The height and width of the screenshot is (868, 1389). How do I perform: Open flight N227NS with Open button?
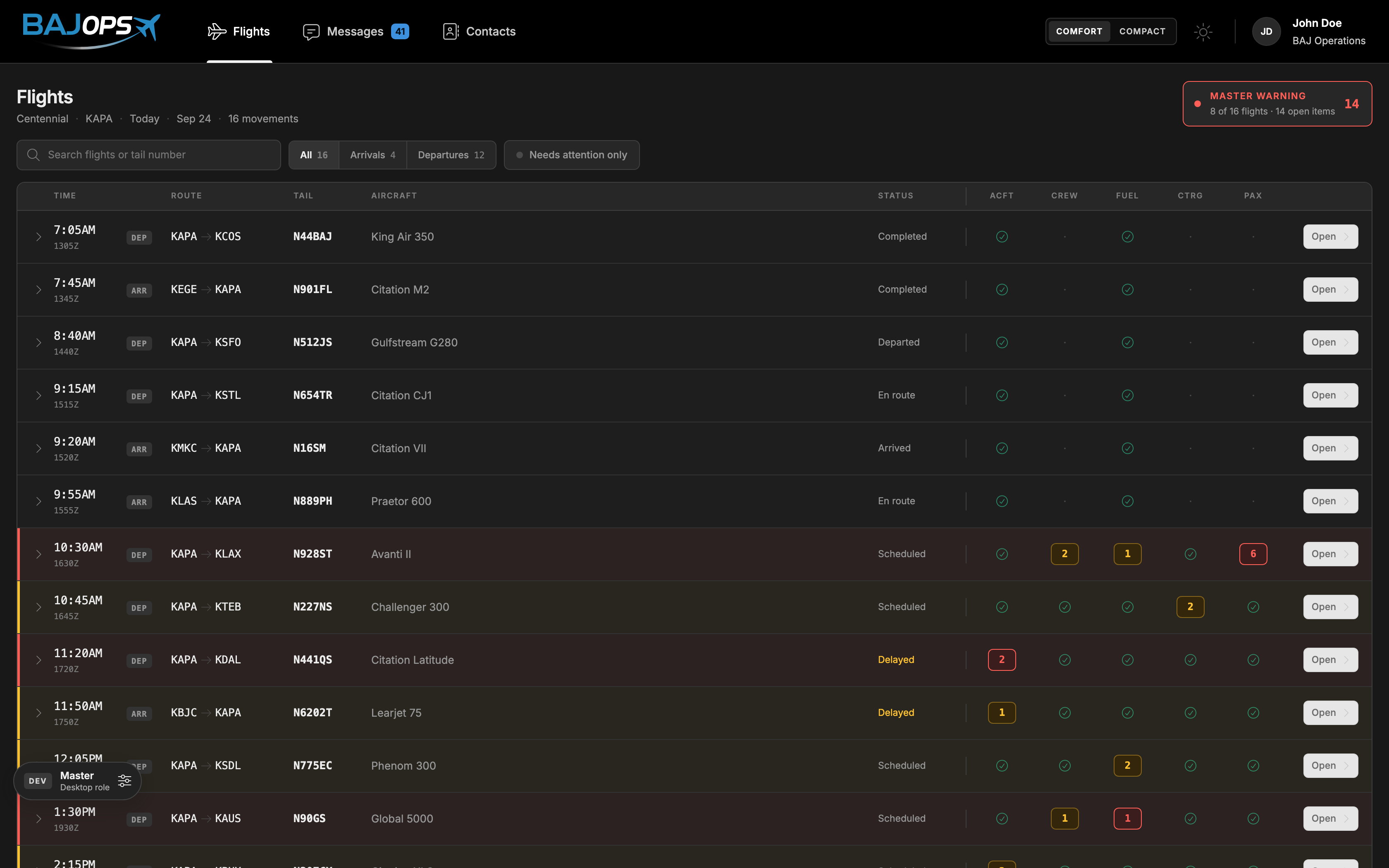tap(1330, 607)
